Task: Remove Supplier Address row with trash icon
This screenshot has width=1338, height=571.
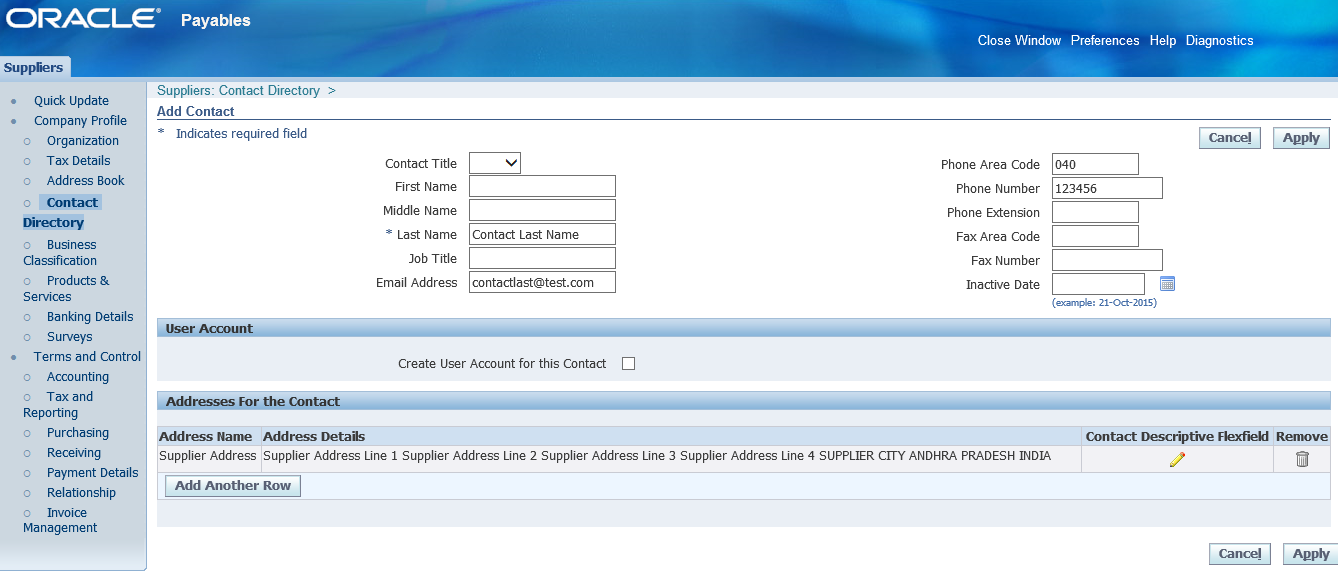Action: click(1302, 459)
